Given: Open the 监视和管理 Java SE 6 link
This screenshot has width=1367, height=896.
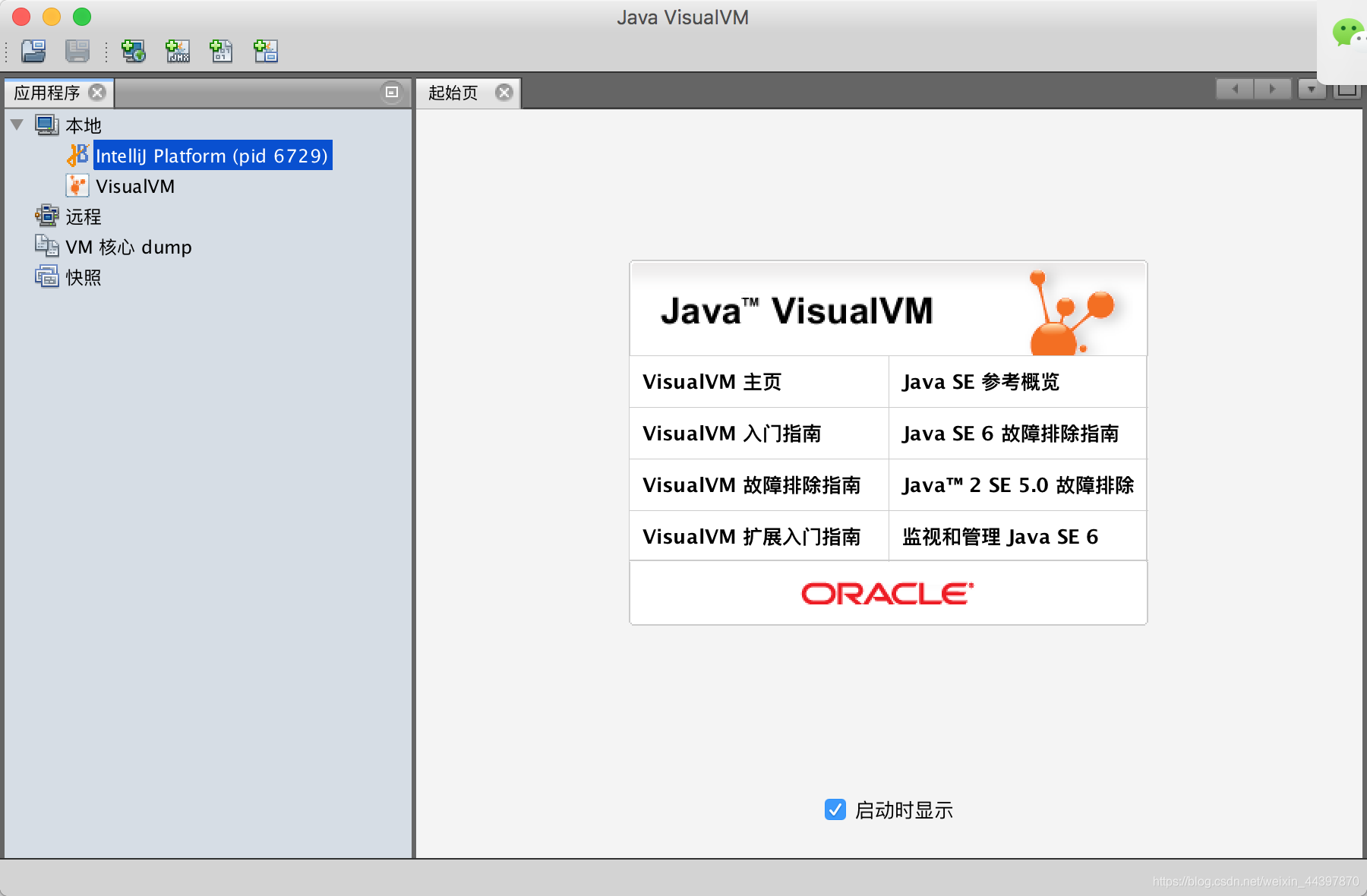Looking at the screenshot, I should (1000, 537).
